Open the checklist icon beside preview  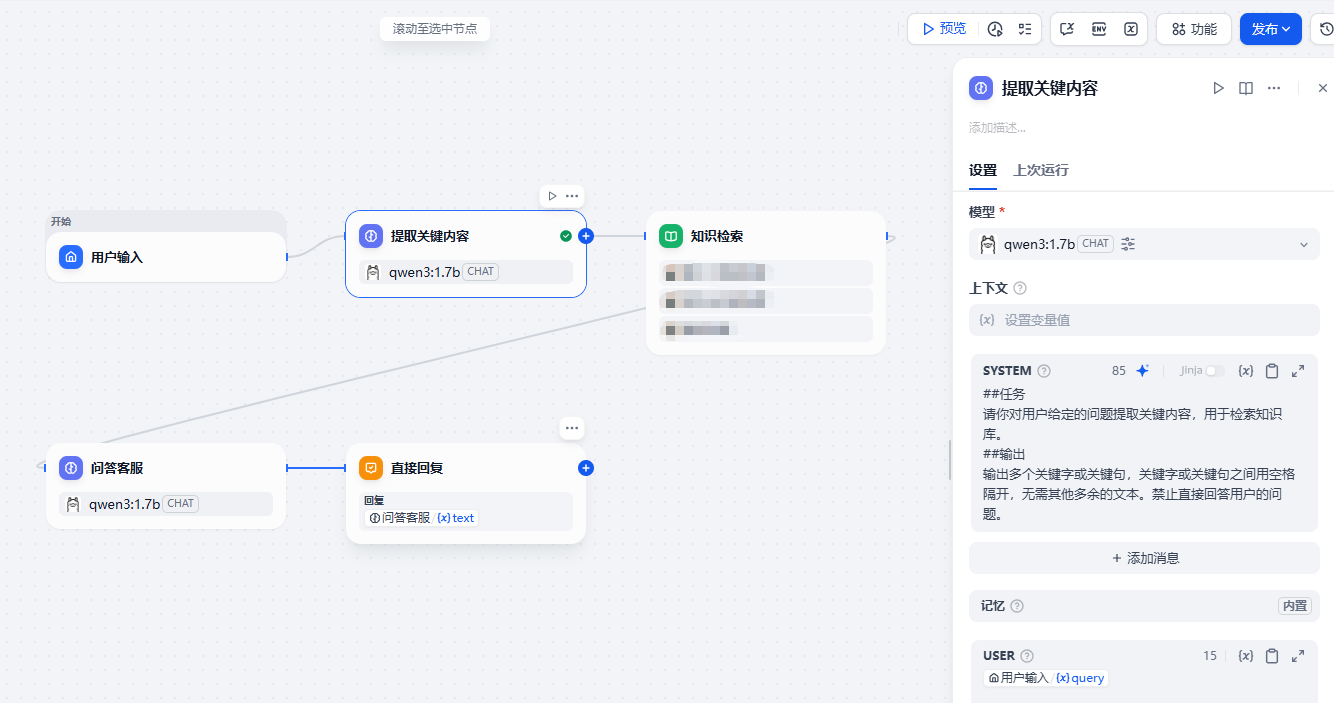click(x=1025, y=29)
